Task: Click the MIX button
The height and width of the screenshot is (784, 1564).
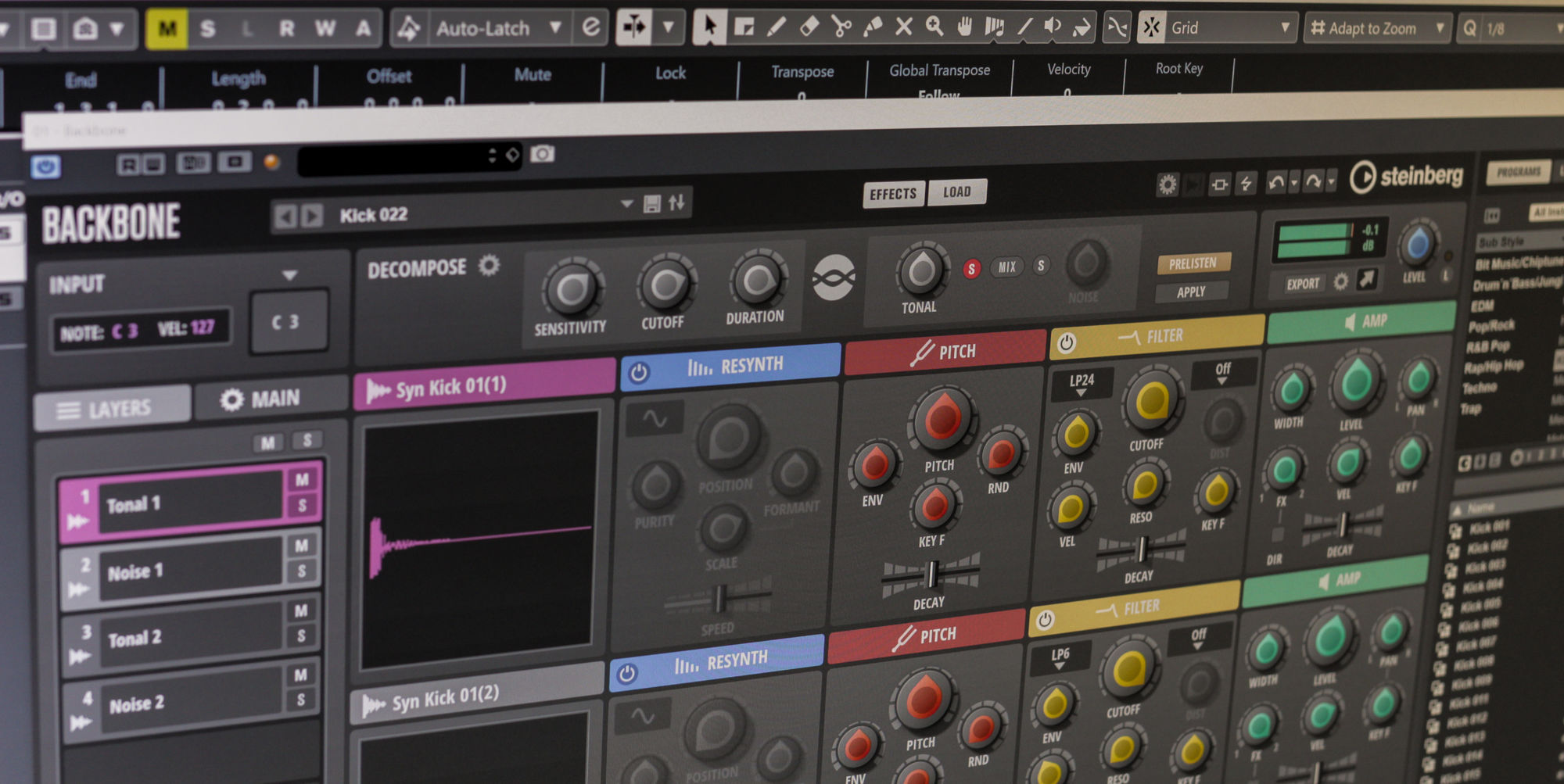Action: pyautogui.click(x=1007, y=267)
